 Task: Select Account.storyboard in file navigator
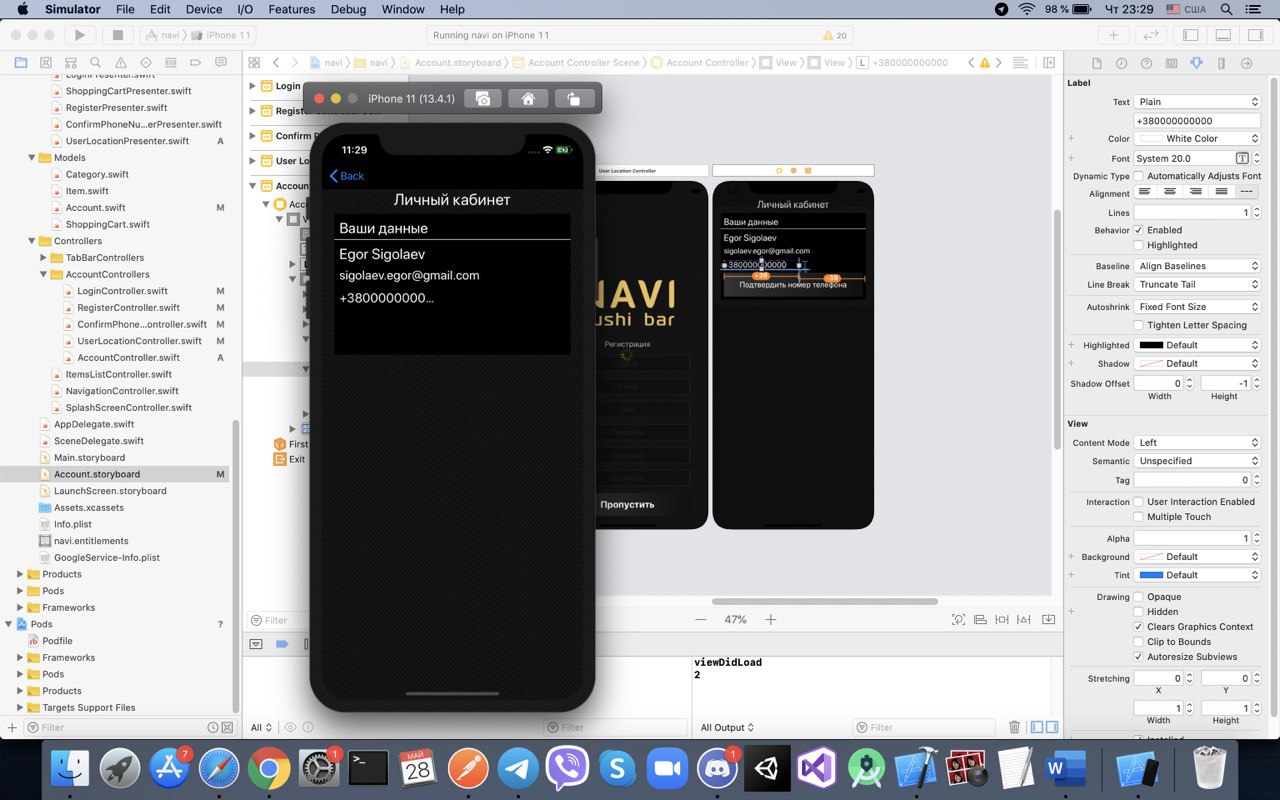click(x=97, y=474)
